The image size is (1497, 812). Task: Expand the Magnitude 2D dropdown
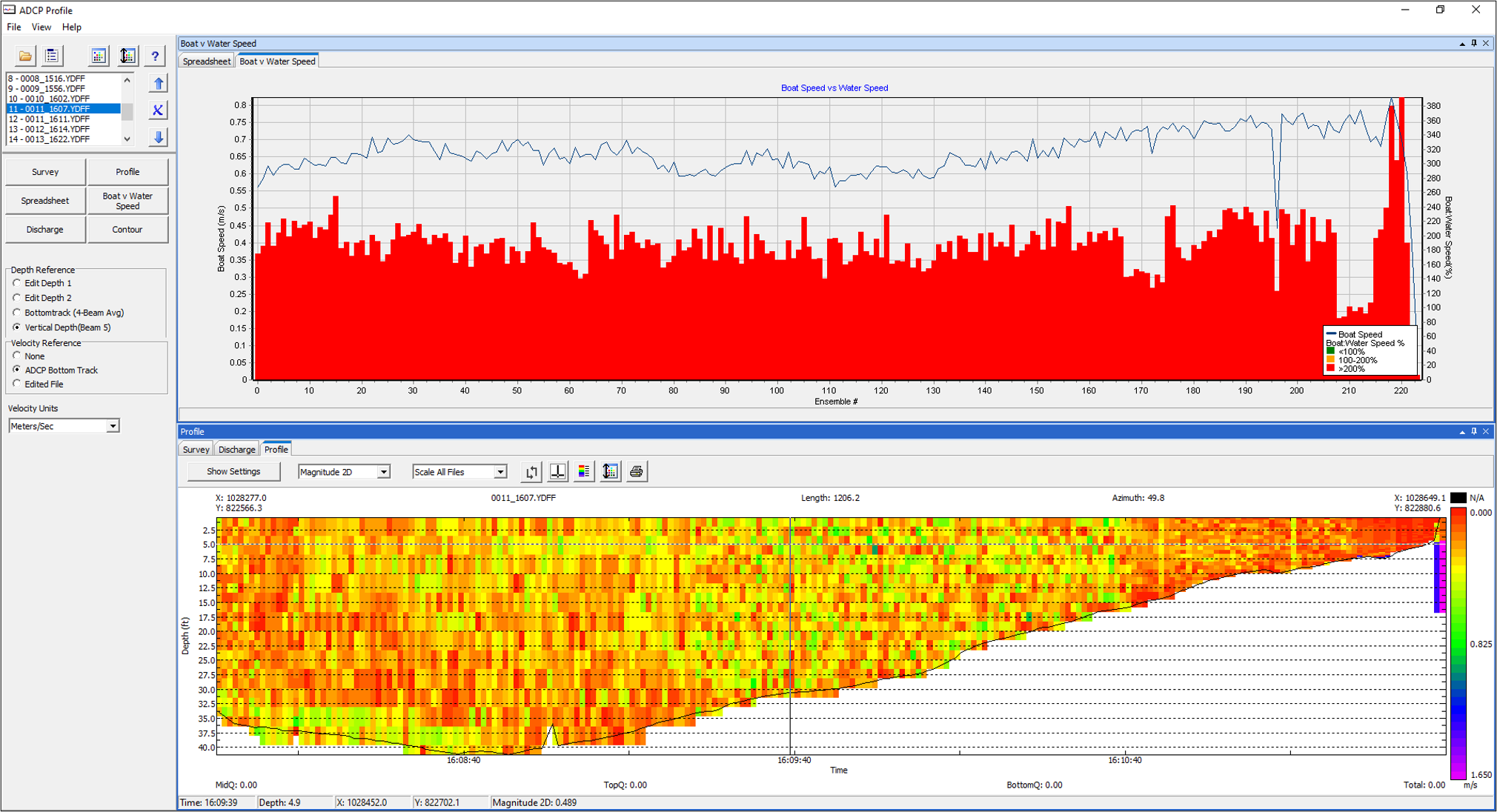point(385,471)
